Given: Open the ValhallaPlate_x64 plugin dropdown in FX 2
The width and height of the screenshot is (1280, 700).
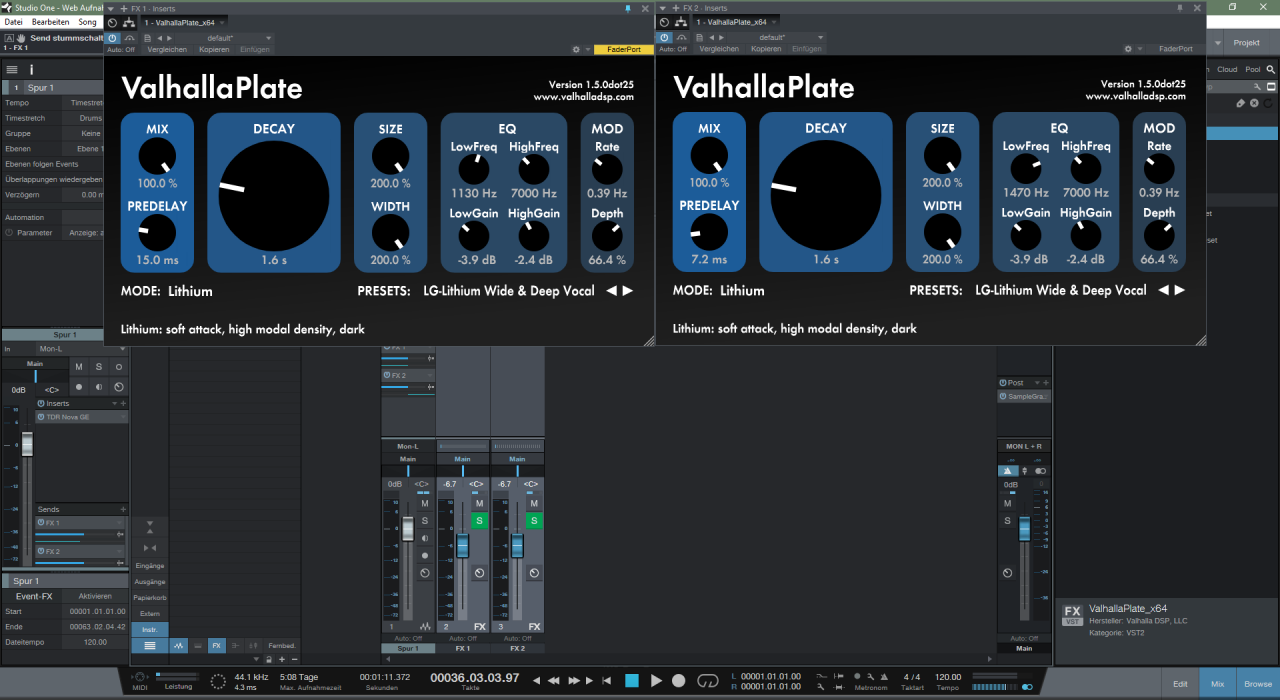Looking at the screenshot, I should (x=735, y=22).
